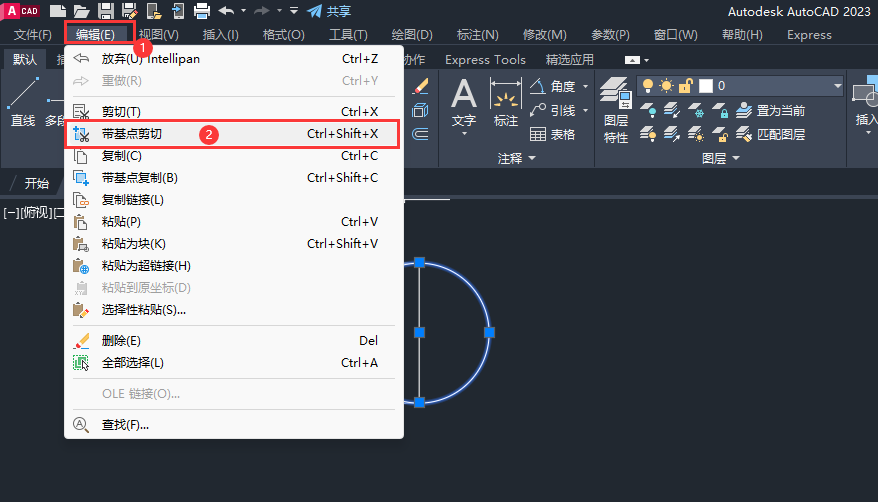Select the 标注 dimension tool
The height and width of the screenshot is (502, 878).
[x=505, y=103]
